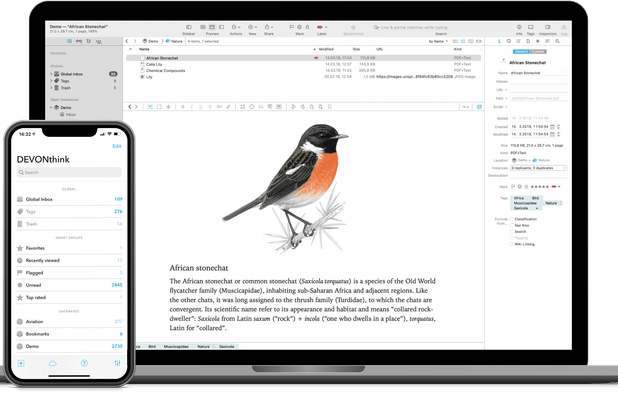The height and width of the screenshot is (394, 618).
Task: Select the magnifier search icon in the inspector tab bar
Action: 557,41
